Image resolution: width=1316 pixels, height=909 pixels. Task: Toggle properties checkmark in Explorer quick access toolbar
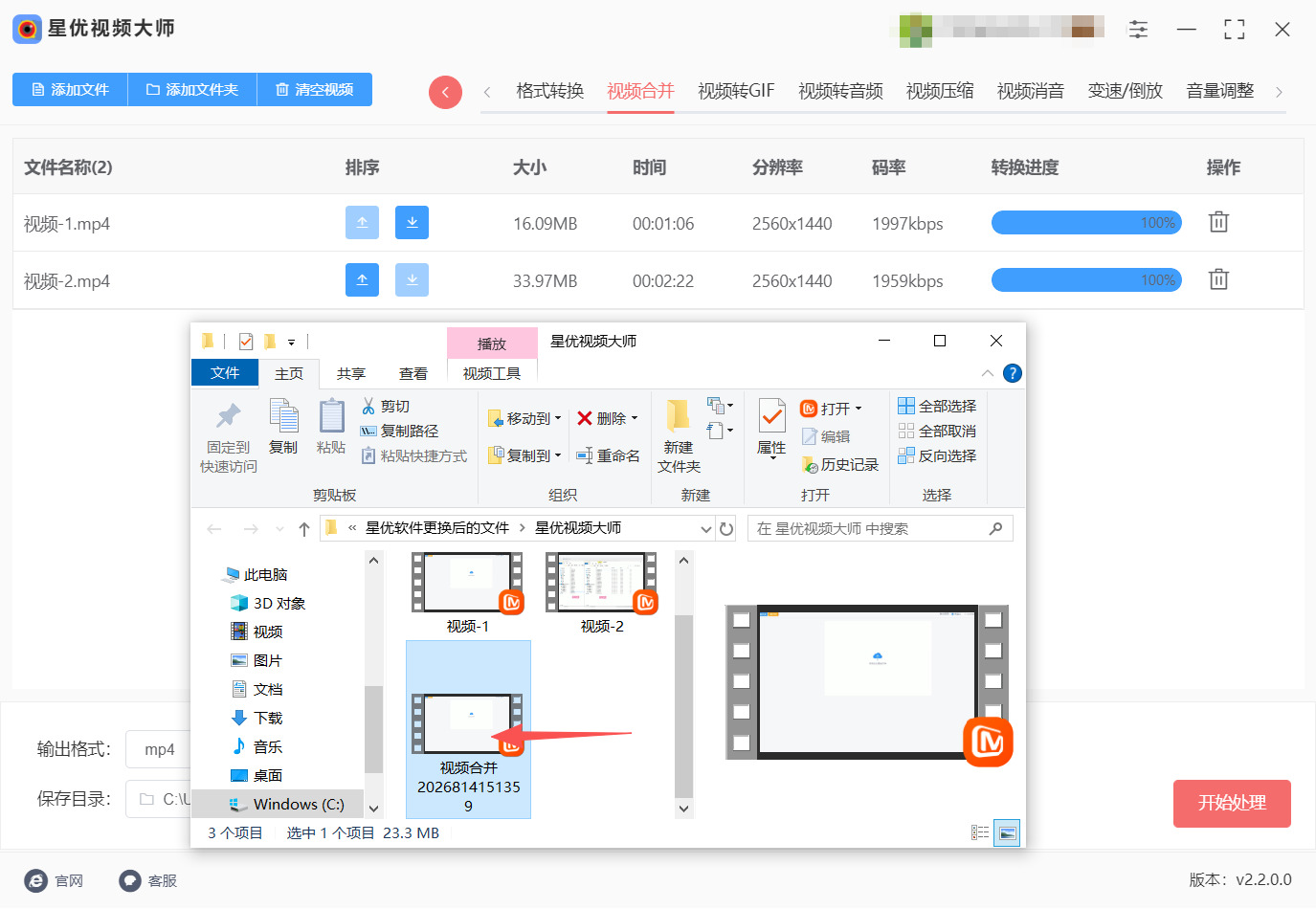[246, 342]
